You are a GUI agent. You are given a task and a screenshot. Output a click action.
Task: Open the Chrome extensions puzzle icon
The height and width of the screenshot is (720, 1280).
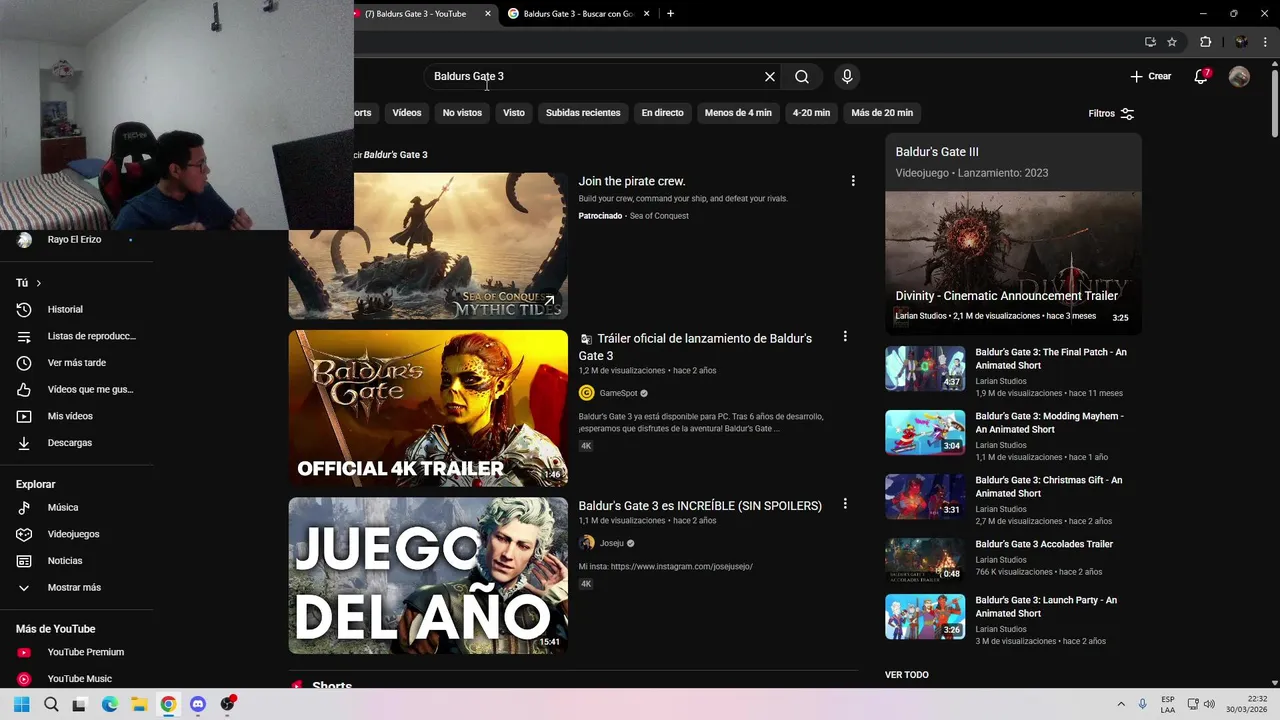pos(1205,42)
